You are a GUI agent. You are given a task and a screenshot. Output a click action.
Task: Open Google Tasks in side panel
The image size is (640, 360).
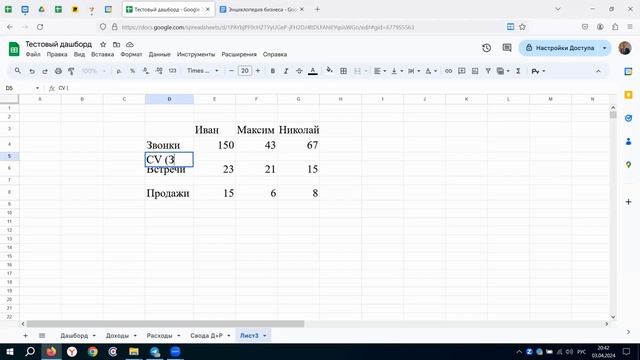tap(629, 118)
